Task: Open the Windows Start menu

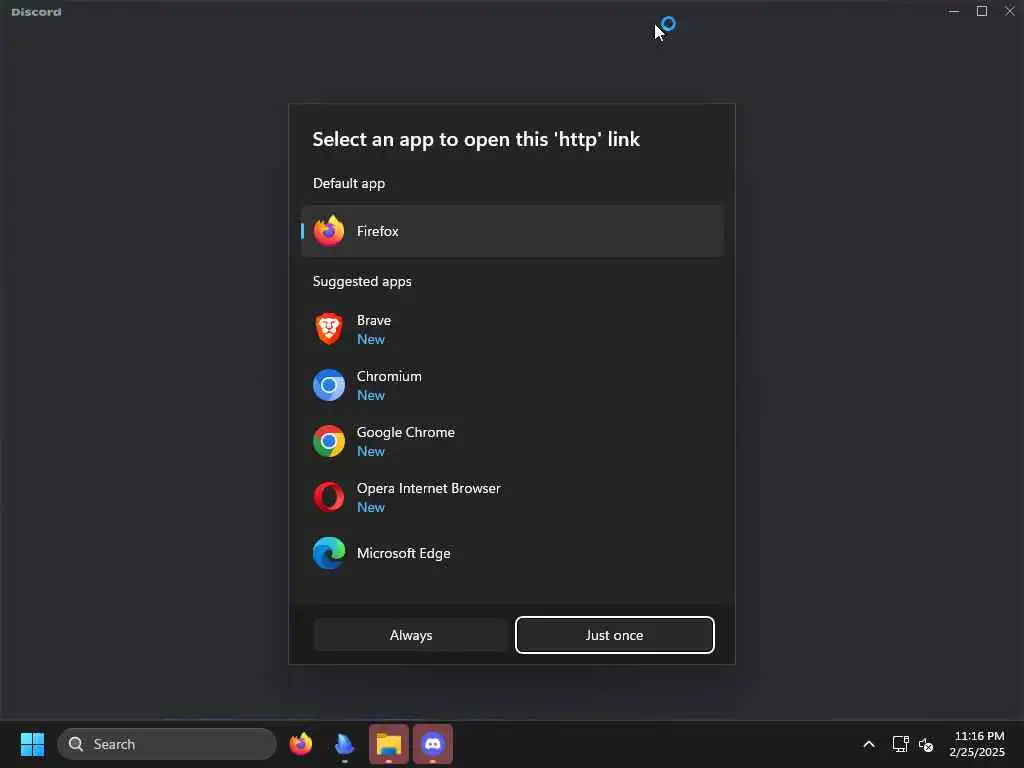Action: click(32, 744)
